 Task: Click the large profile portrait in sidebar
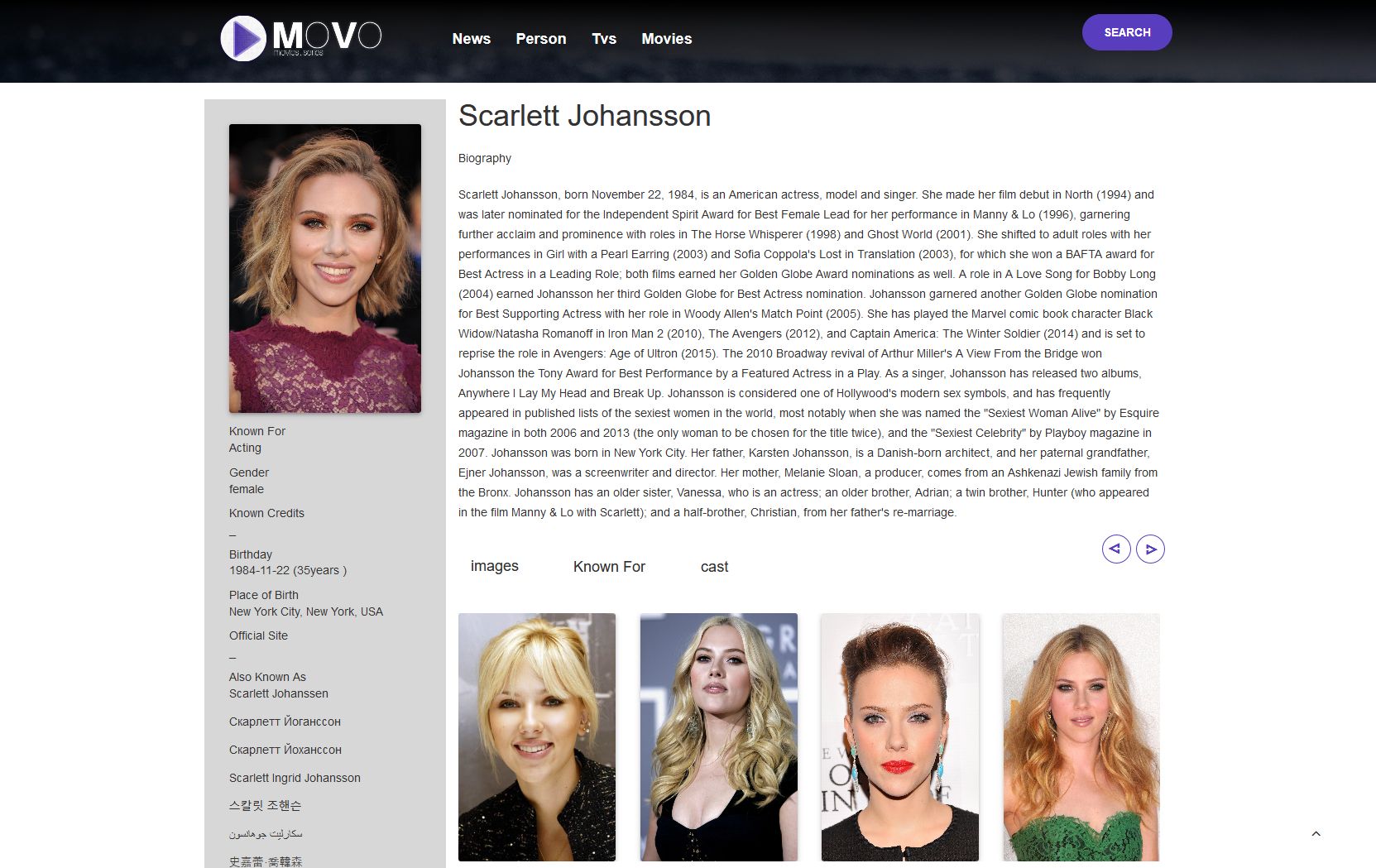(324, 268)
